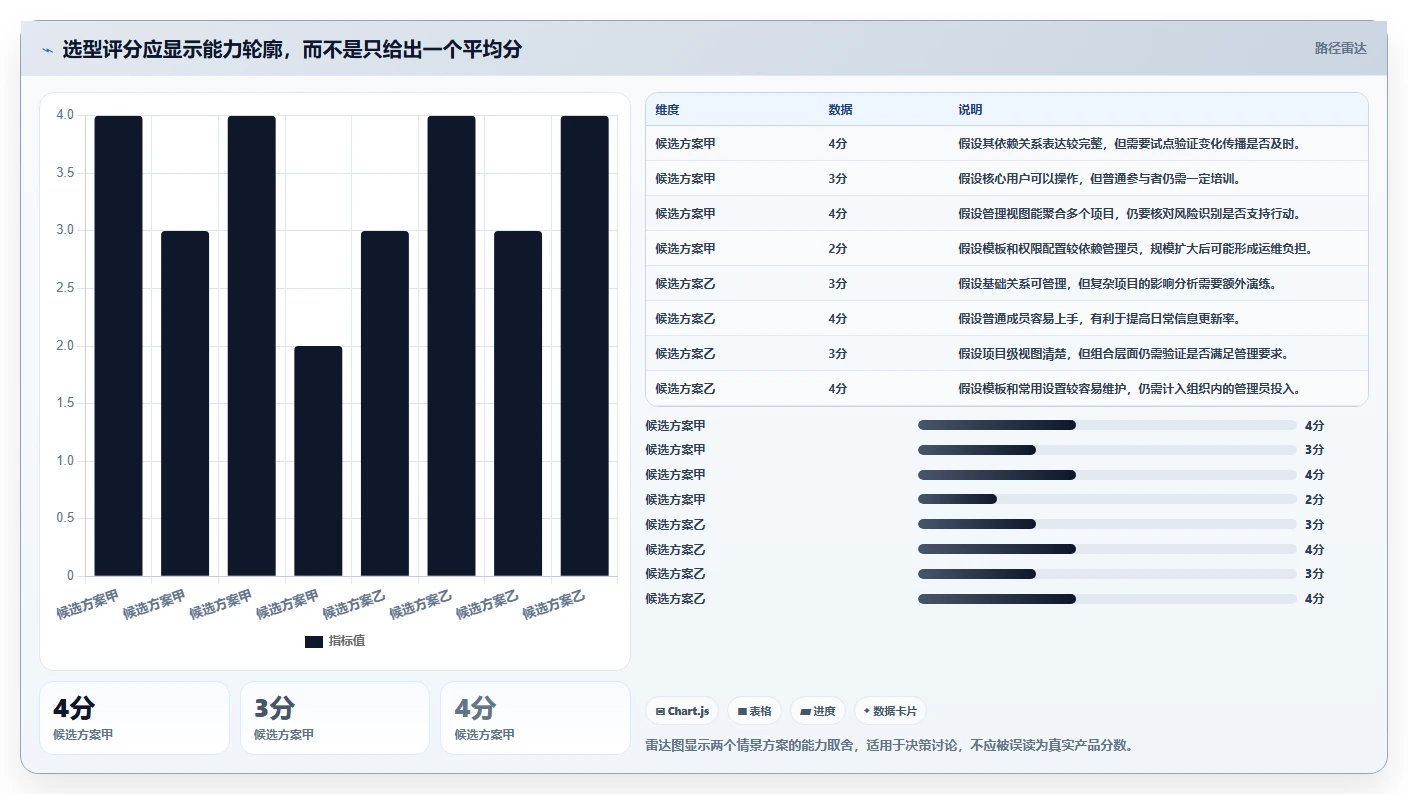Viewport: 1408px width, 794px height.
Task: Click the shortest bar reaching 2.0 in the chart
Action: point(318,461)
